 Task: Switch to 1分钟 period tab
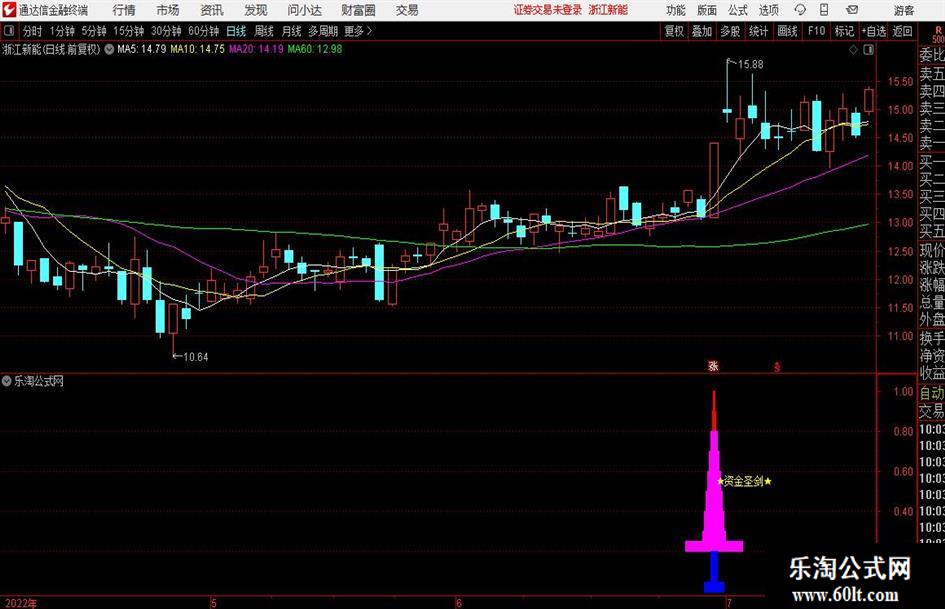click(x=62, y=31)
